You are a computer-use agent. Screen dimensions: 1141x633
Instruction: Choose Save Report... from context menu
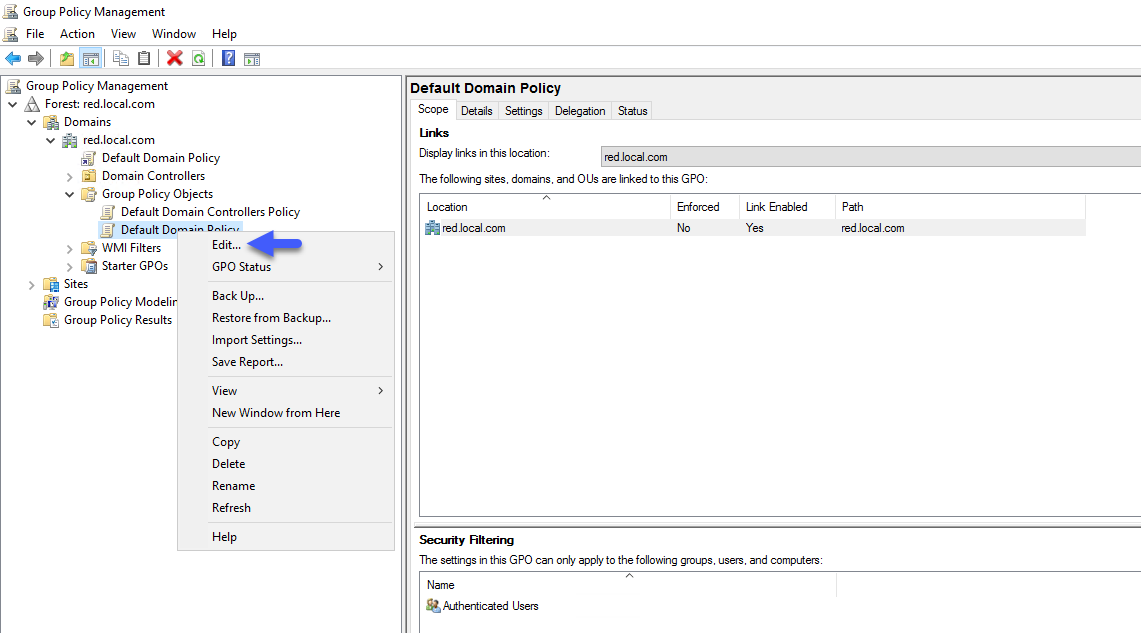pos(286,362)
